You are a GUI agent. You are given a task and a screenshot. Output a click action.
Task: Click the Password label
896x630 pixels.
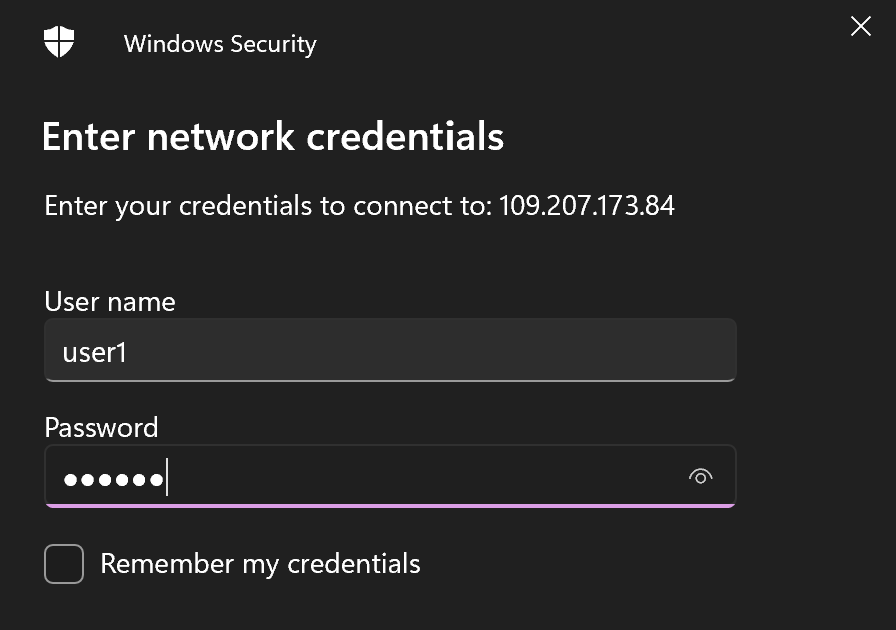tap(101, 428)
